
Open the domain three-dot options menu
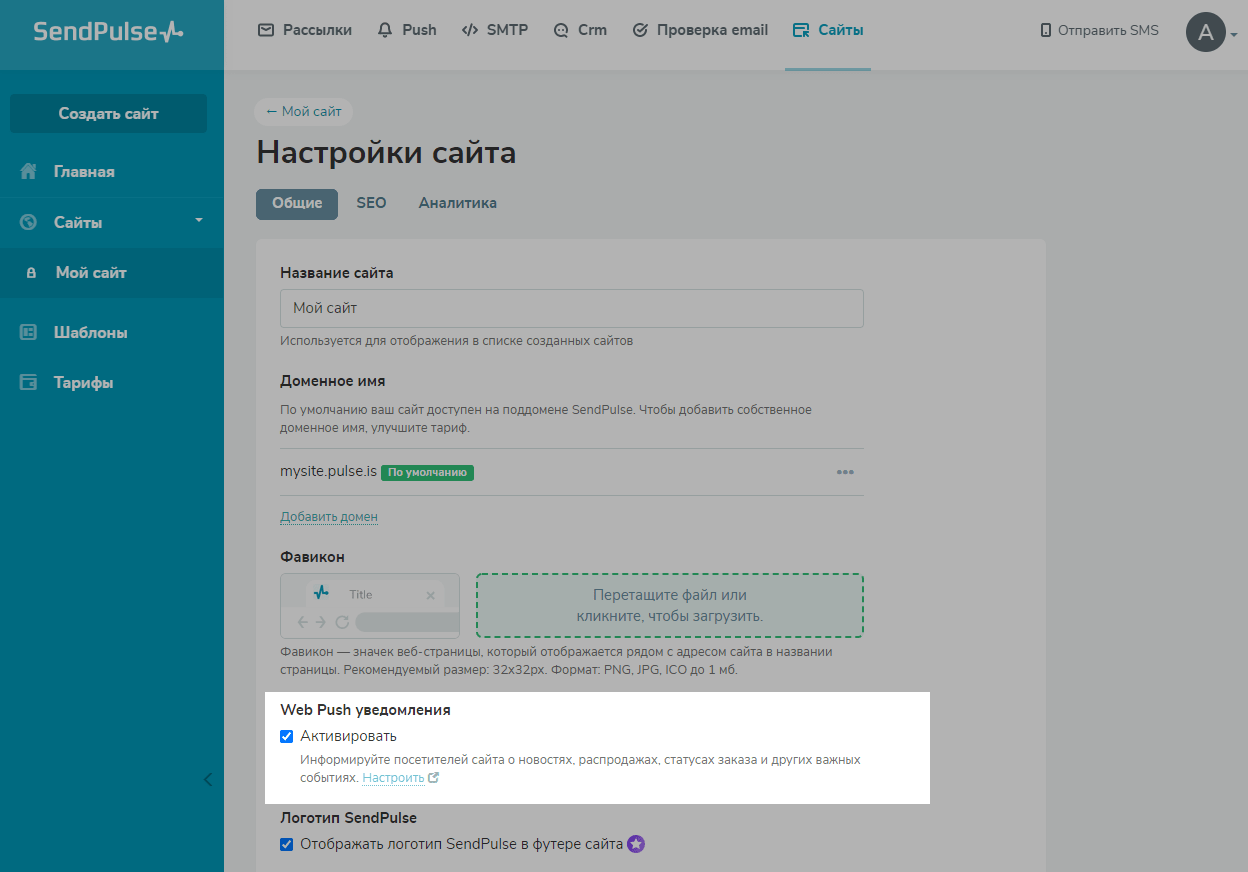(x=845, y=471)
